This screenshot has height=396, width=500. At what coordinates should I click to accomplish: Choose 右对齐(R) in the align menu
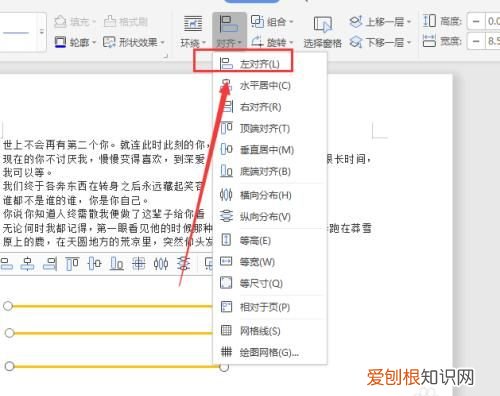(x=270, y=107)
